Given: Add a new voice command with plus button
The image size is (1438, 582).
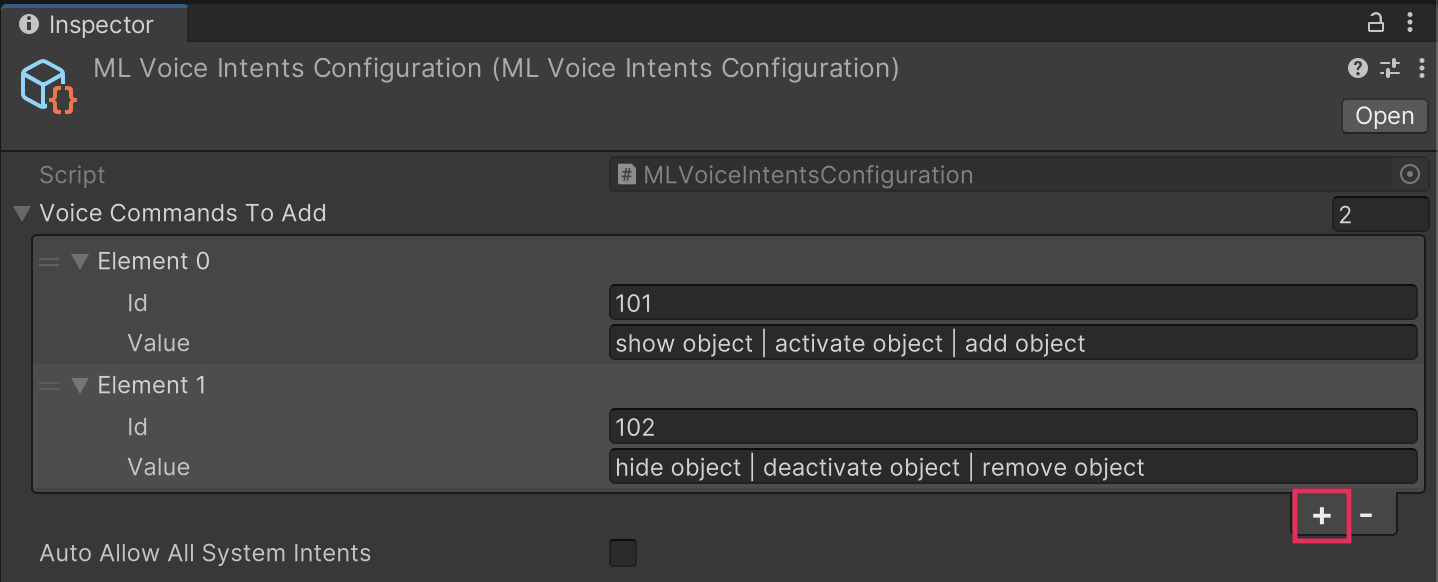Looking at the screenshot, I should [1322, 515].
